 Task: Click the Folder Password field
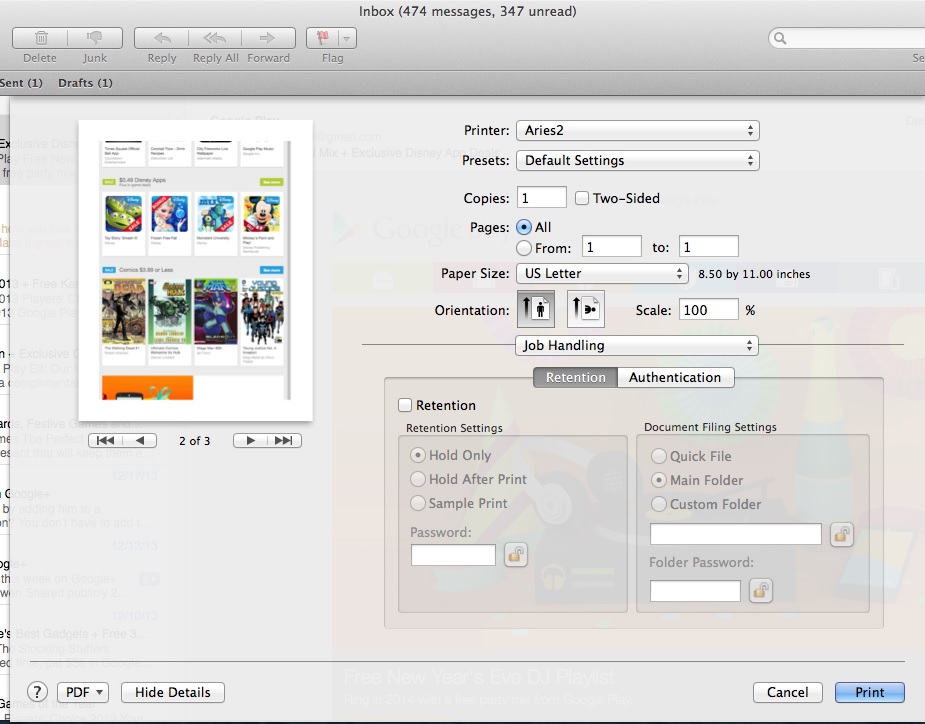695,591
